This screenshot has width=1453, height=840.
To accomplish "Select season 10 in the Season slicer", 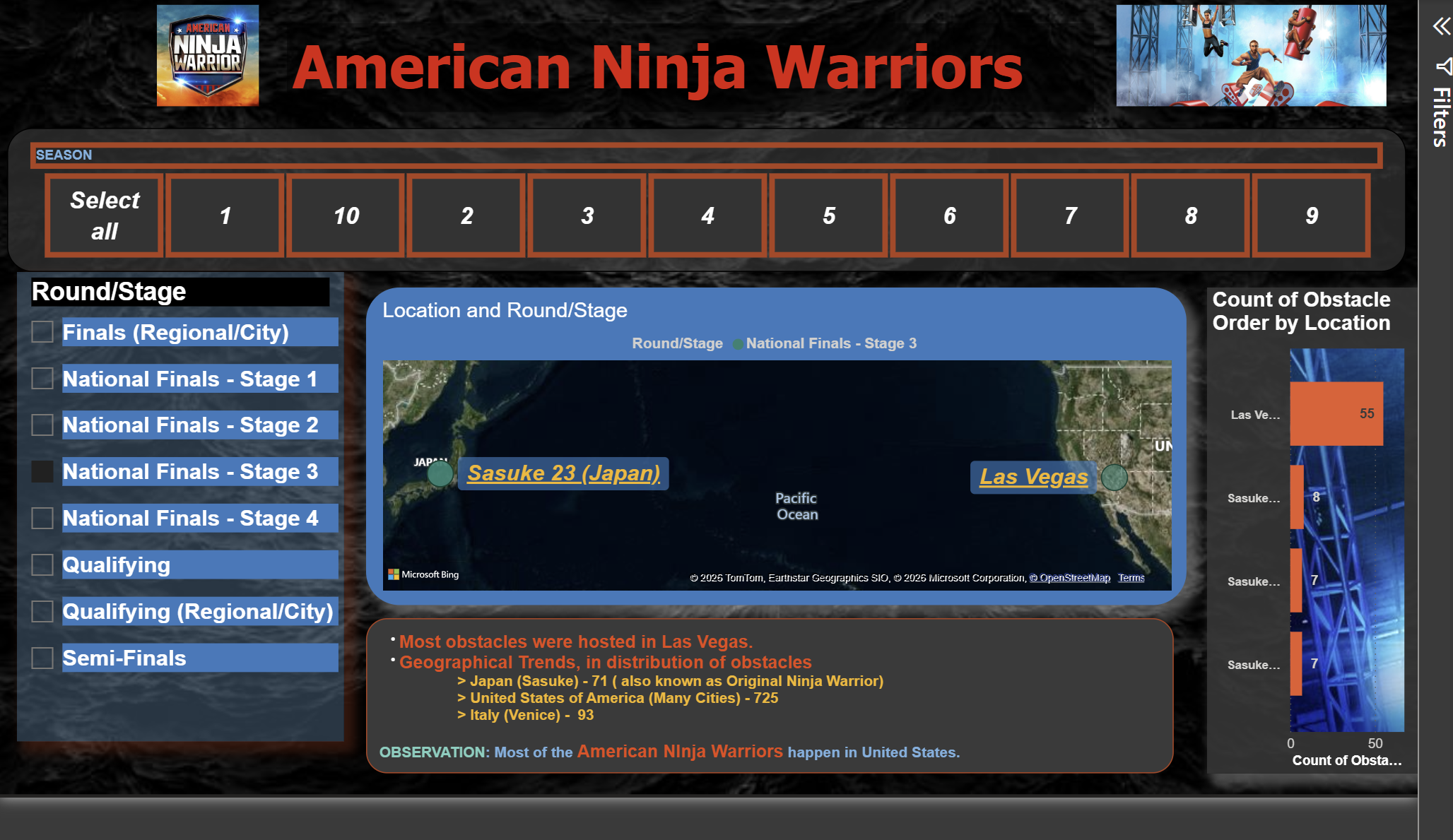I will point(346,215).
